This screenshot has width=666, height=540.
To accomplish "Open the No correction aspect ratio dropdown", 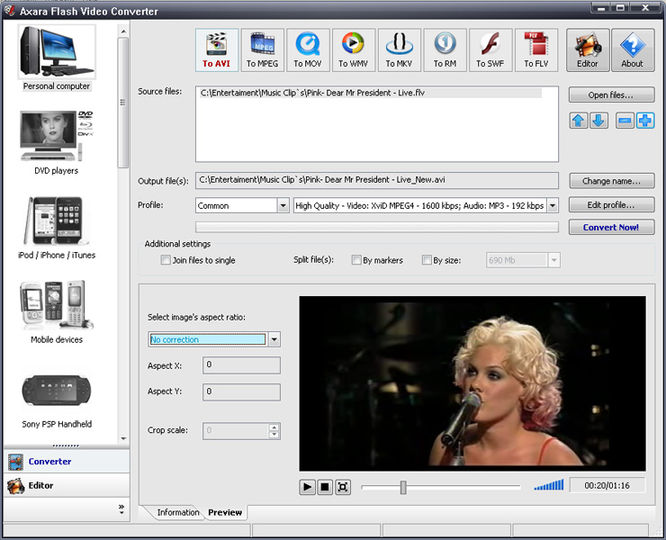I will pyautogui.click(x=274, y=339).
